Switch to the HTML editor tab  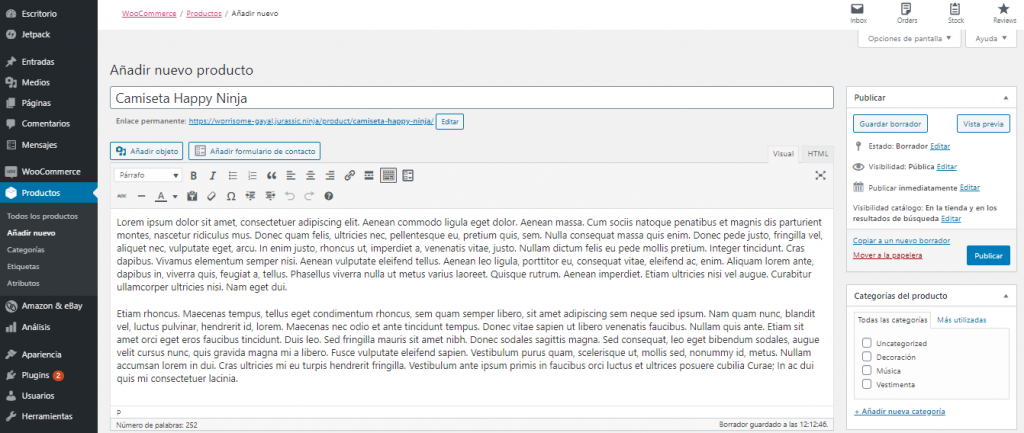[x=817, y=154]
